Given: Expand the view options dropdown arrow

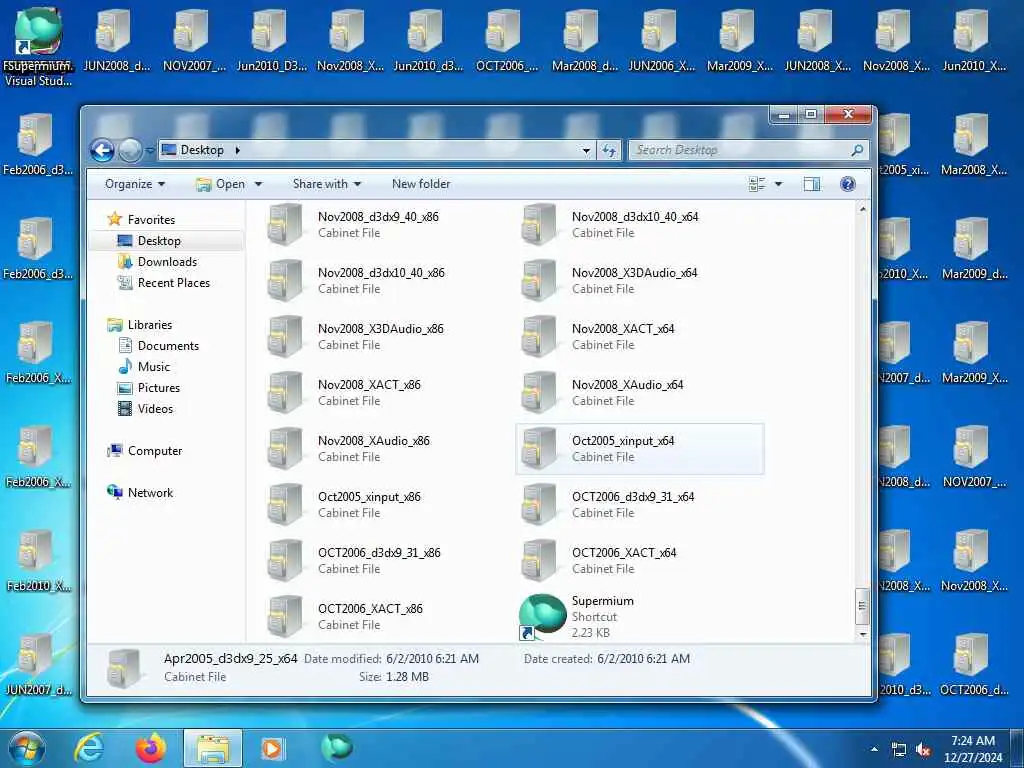Looking at the screenshot, I should point(778,185).
